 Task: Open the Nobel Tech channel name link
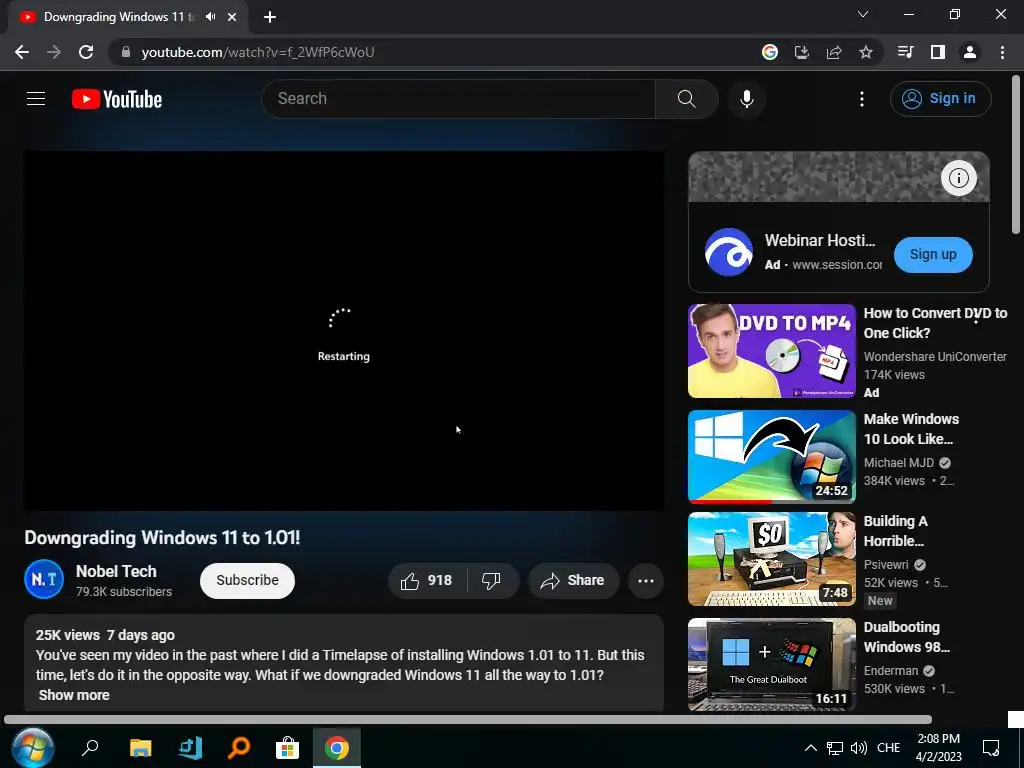pyautogui.click(x=116, y=571)
